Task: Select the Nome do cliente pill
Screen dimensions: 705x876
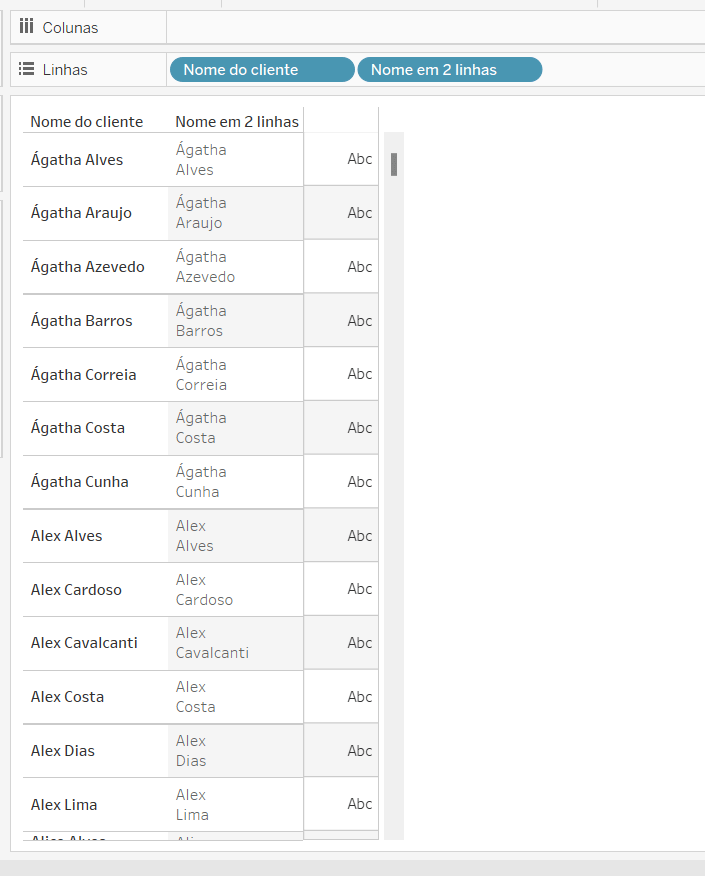Action: (x=262, y=70)
